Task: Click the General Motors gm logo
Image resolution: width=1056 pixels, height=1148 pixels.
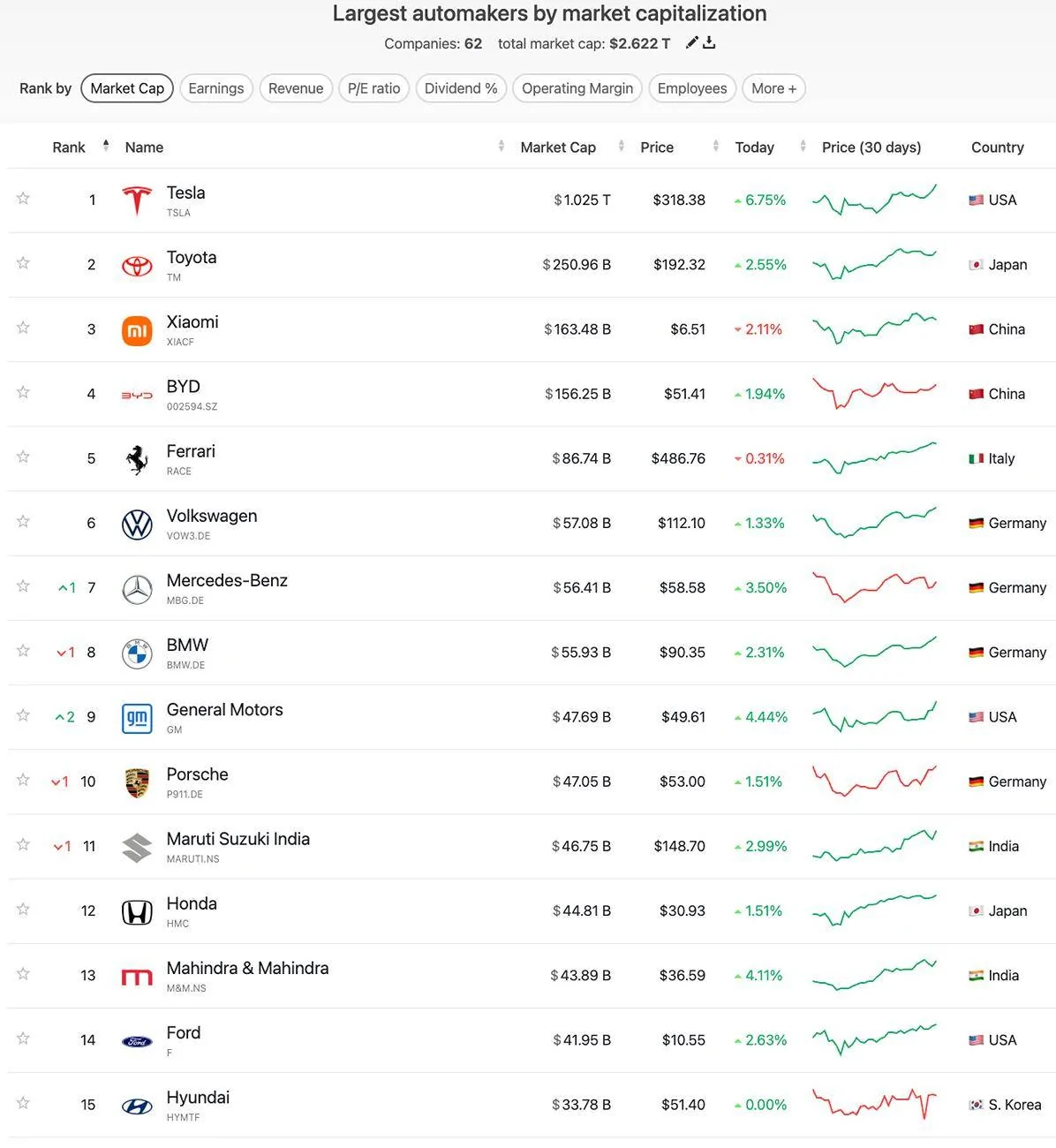Action: tap(137, 718)
